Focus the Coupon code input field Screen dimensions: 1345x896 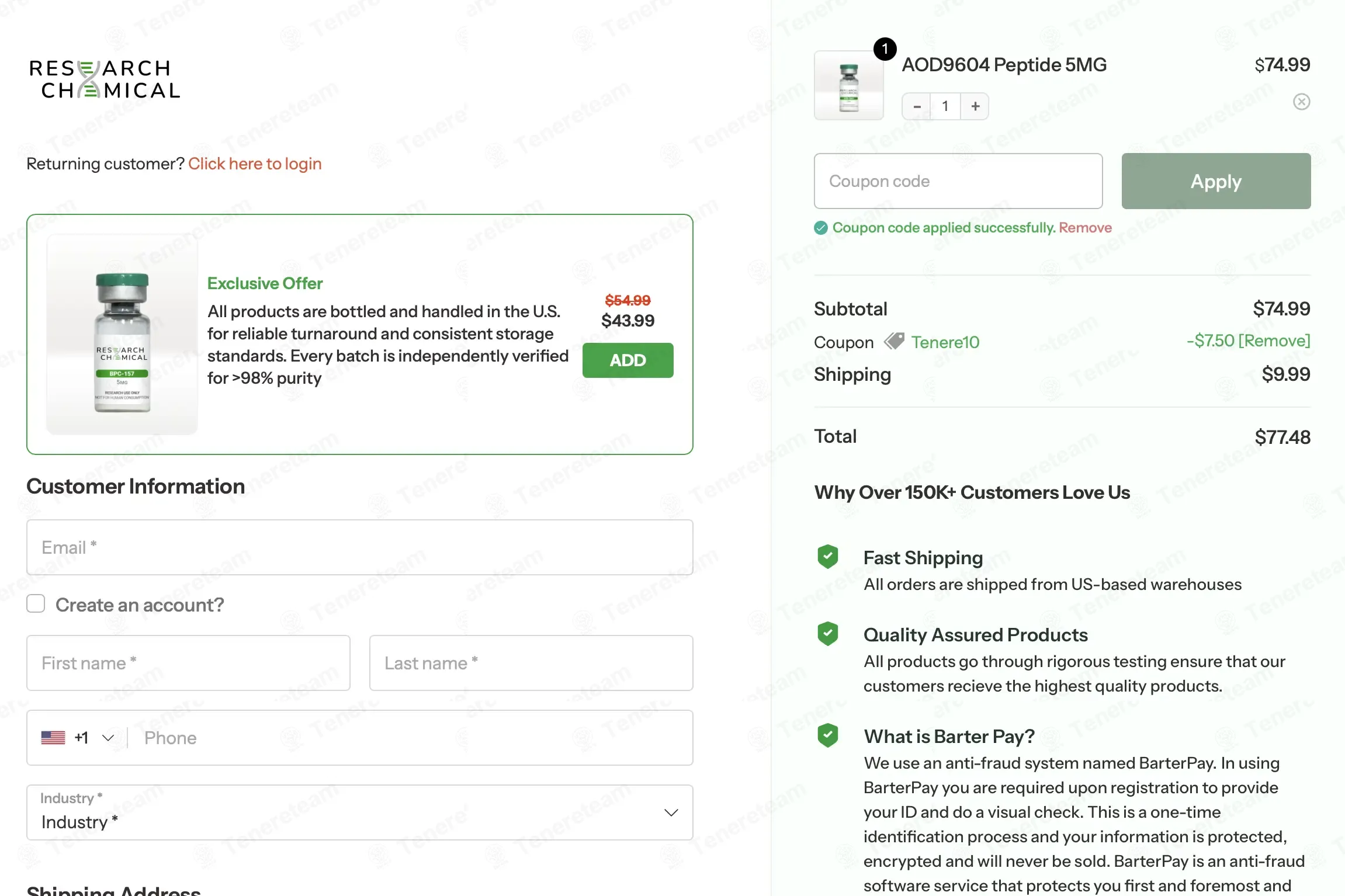point(958,181)
